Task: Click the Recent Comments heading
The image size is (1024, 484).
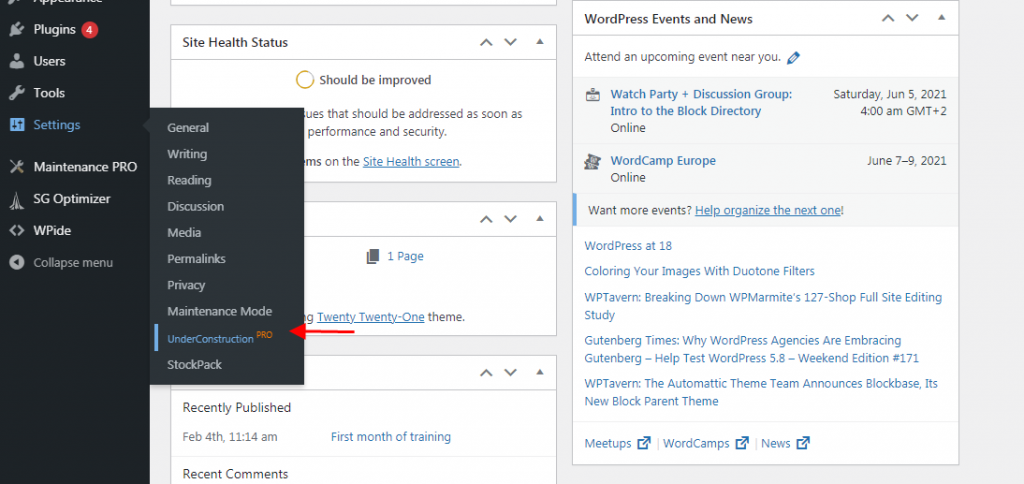Action: tap(235, 474)
